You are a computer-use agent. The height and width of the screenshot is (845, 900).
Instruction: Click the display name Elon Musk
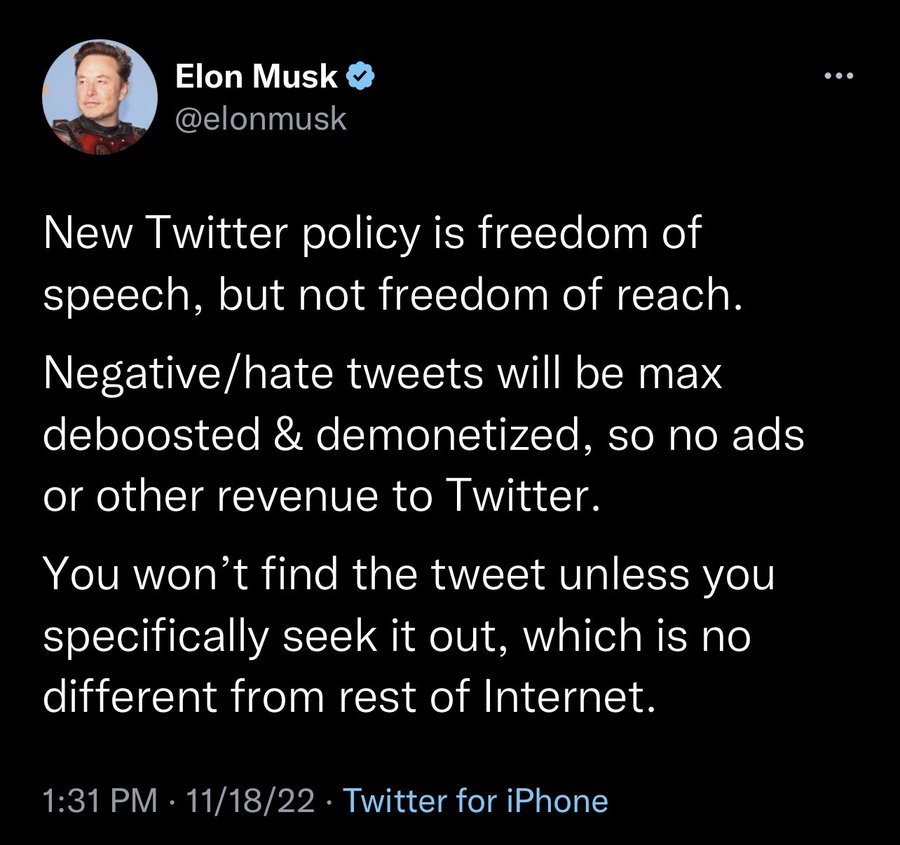(256, 76)
